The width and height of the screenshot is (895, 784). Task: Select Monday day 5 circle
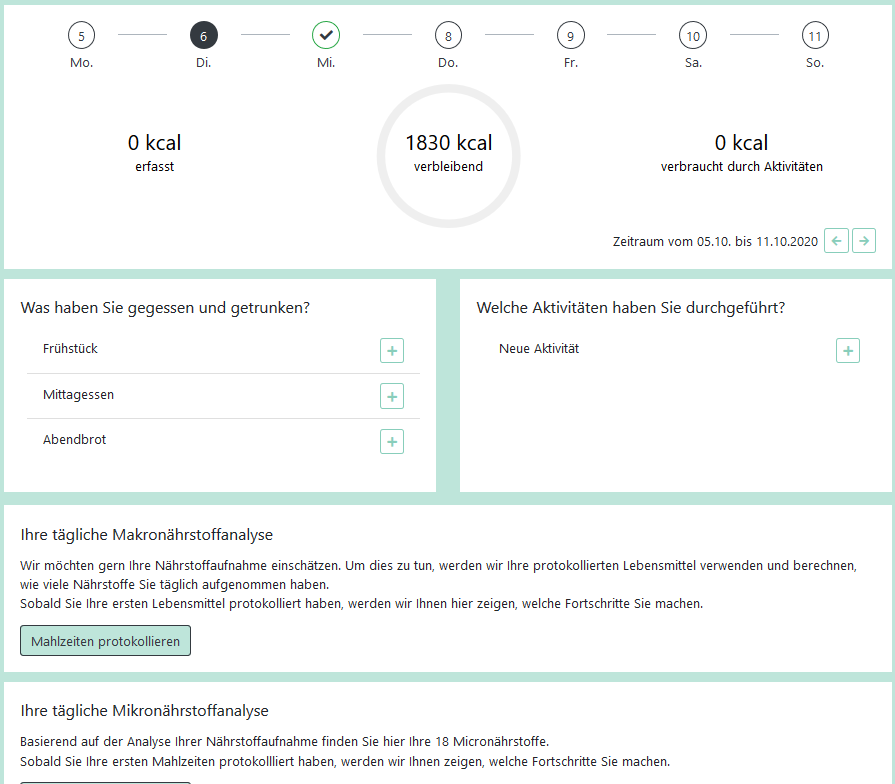coord(81,35)
